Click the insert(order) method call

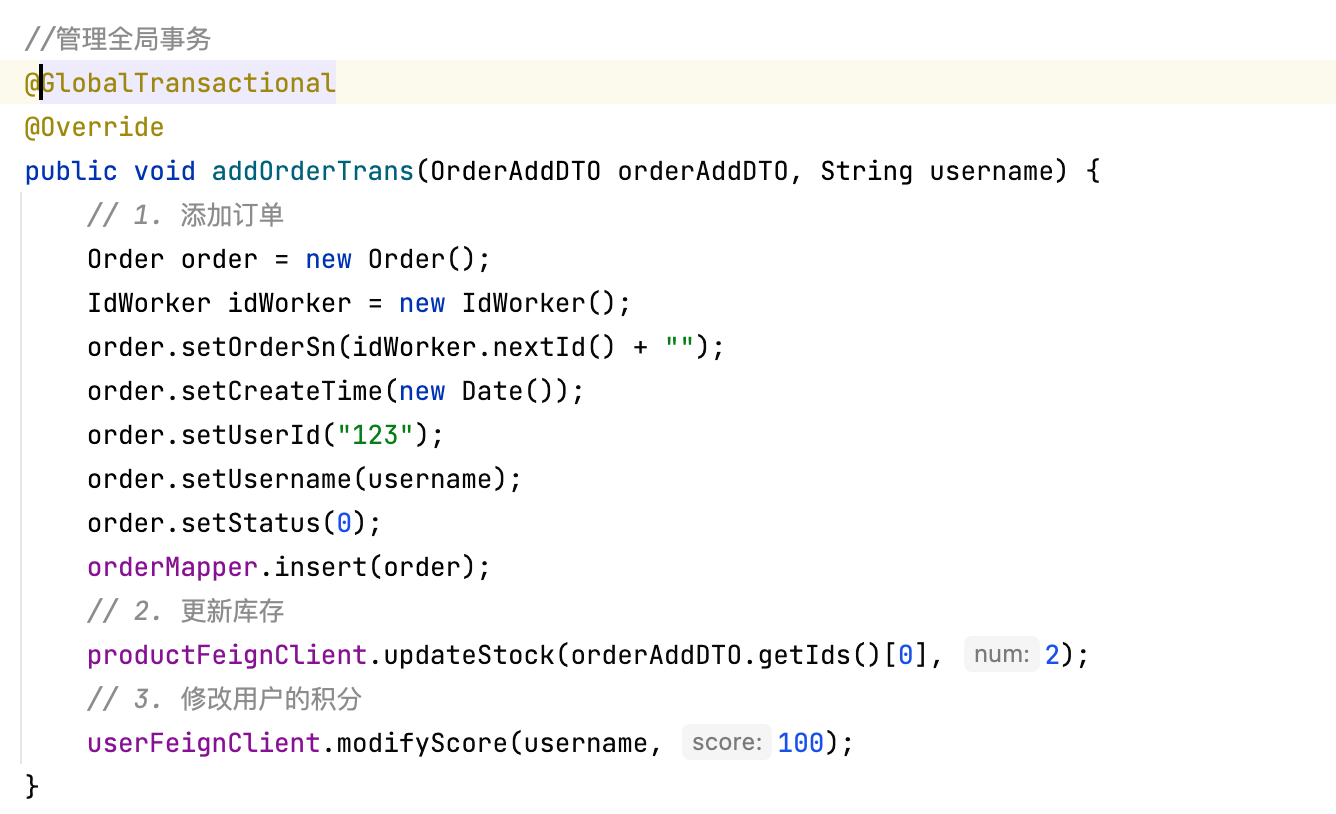[375, 567]
